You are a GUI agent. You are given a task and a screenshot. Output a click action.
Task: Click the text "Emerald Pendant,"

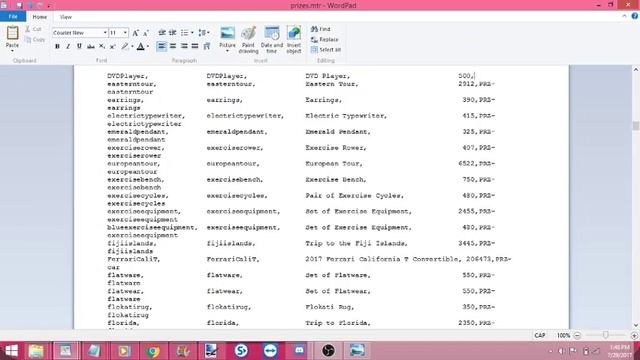[338, 132]
